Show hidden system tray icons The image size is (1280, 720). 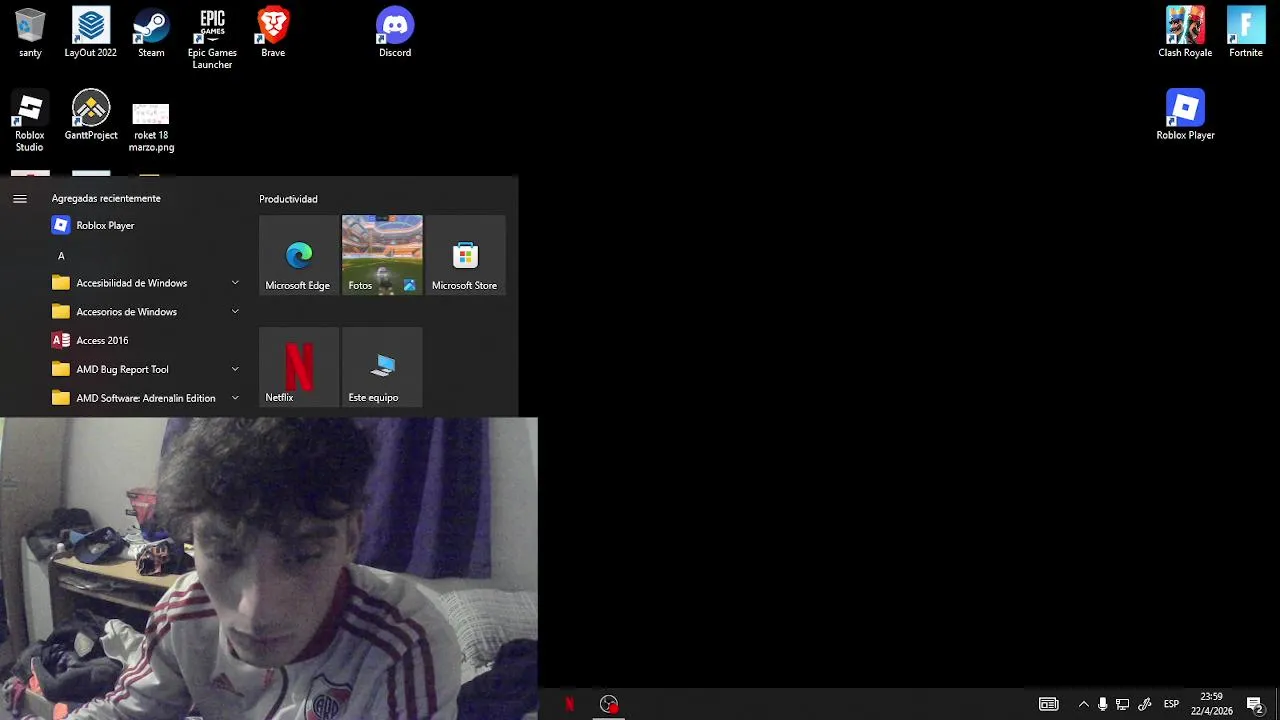[1083, 704]
